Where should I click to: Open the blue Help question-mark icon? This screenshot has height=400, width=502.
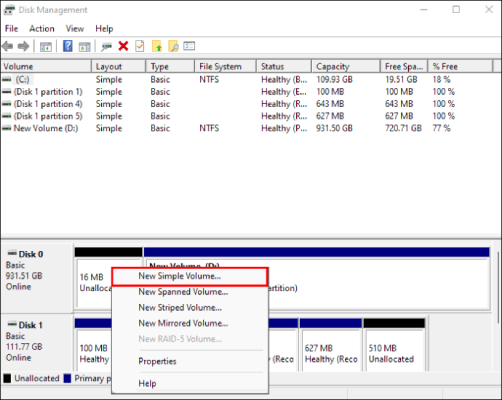click(x=68, y=46)
